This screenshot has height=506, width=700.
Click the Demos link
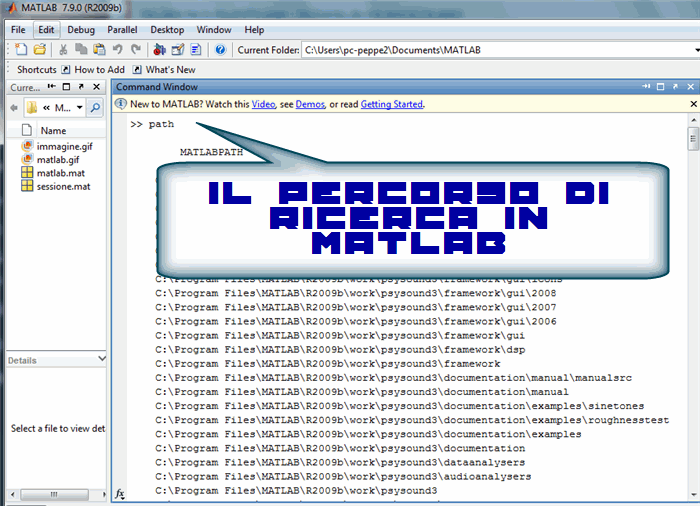[x=310, y=105]
